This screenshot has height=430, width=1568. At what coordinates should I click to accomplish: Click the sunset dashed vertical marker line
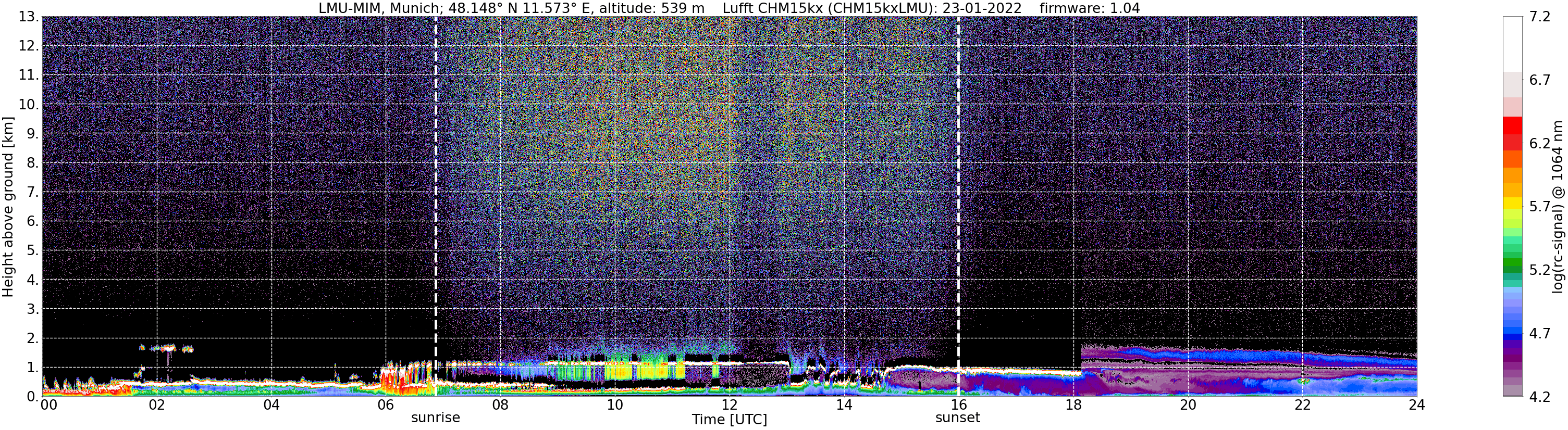[958, 207]
